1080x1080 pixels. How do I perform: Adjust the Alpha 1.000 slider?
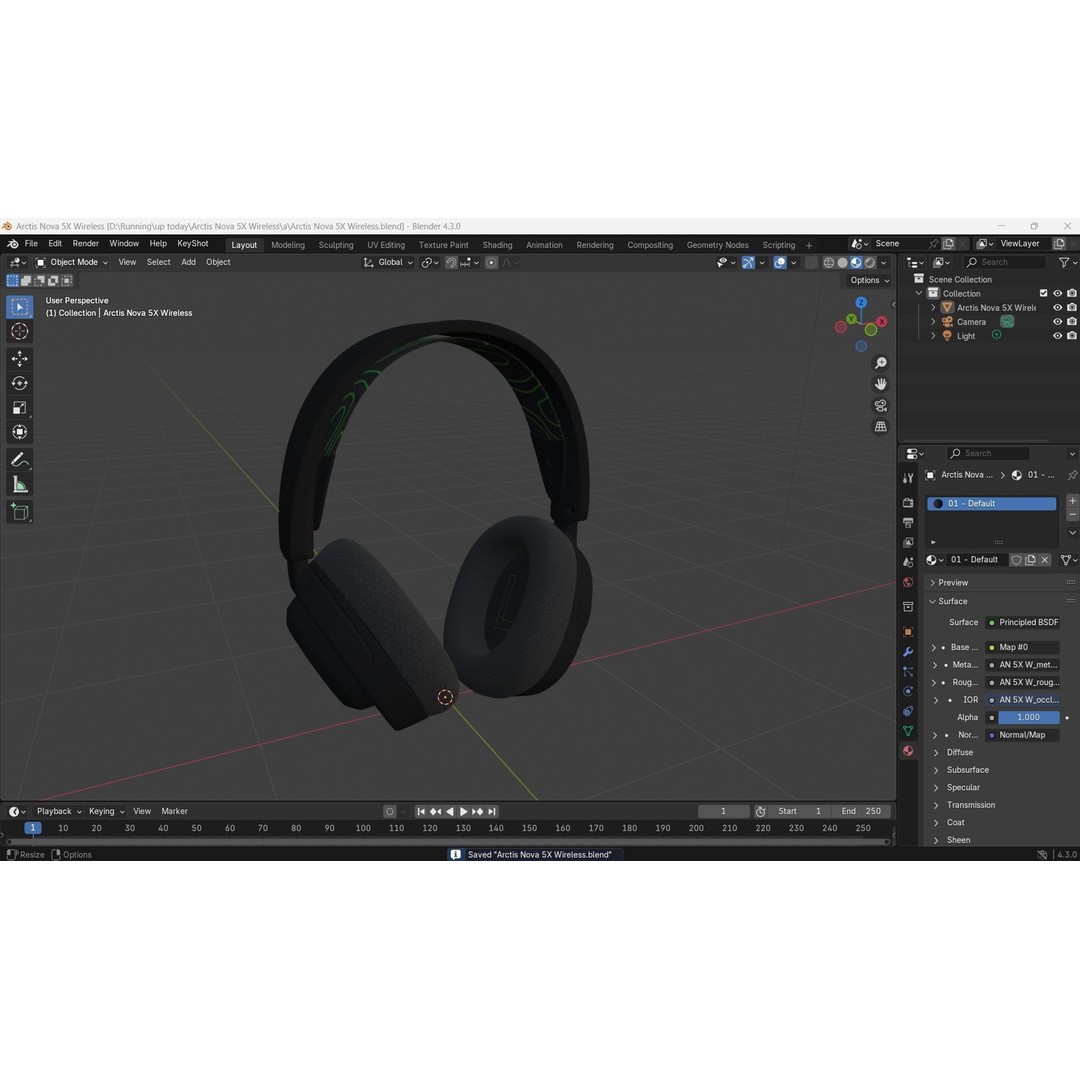click(1028, 718)
